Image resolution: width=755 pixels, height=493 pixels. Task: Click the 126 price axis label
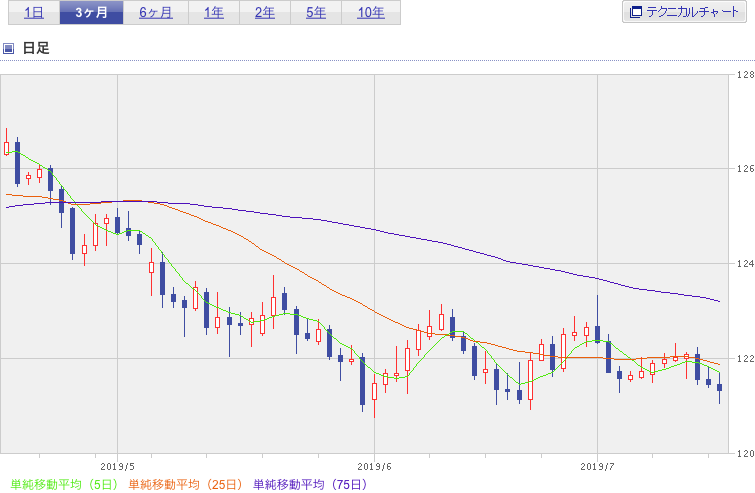[746, 169]
